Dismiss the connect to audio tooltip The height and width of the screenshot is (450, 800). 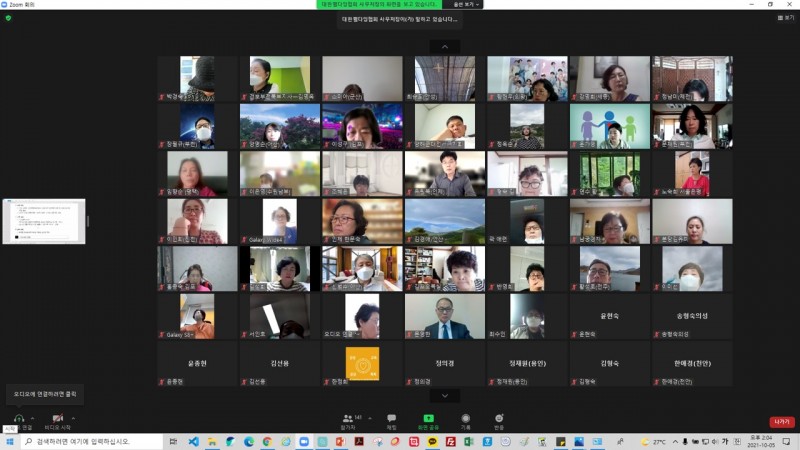43,394
